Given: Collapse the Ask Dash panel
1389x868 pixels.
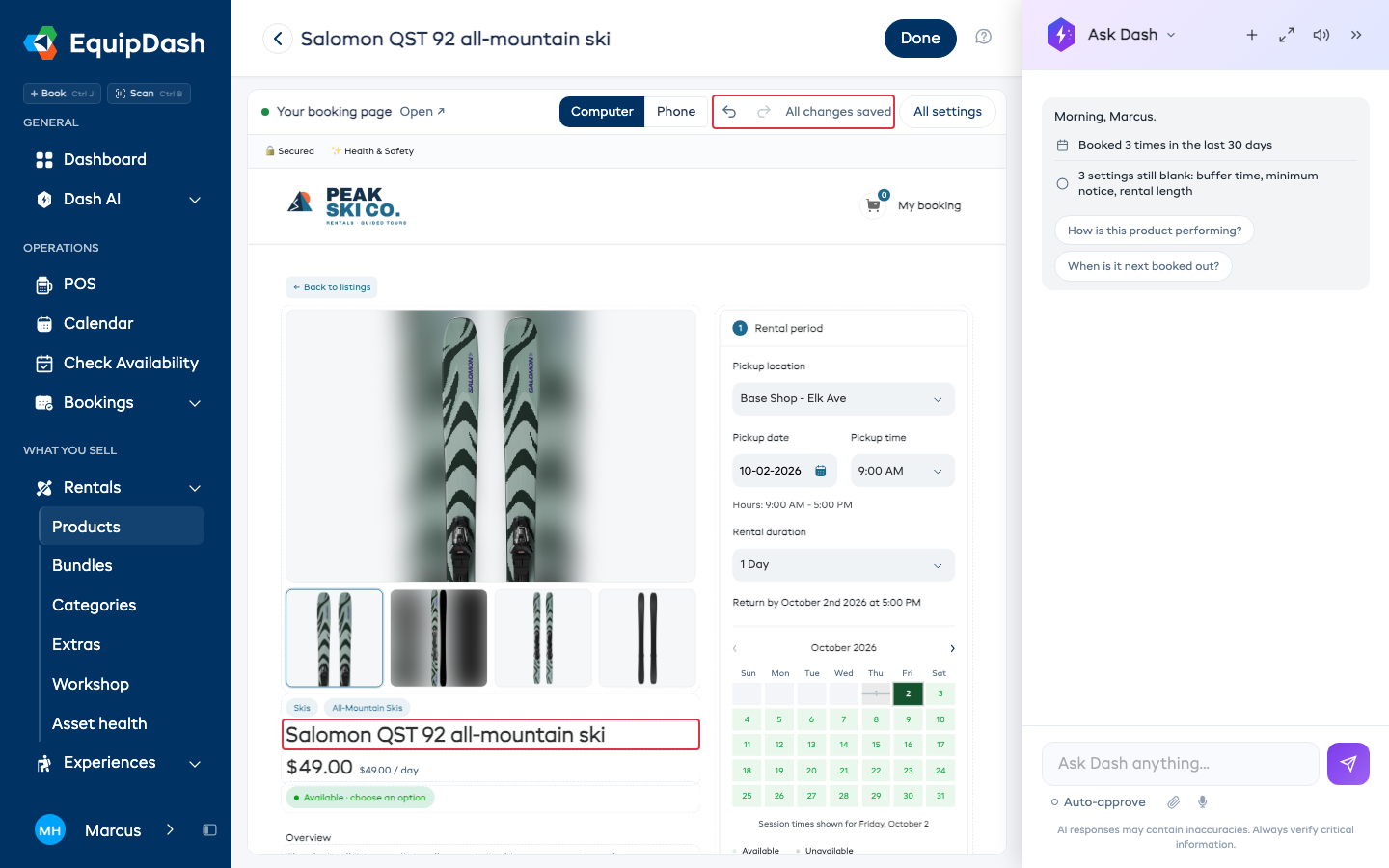Looking at the screenshot, I should pos(1356,35).
